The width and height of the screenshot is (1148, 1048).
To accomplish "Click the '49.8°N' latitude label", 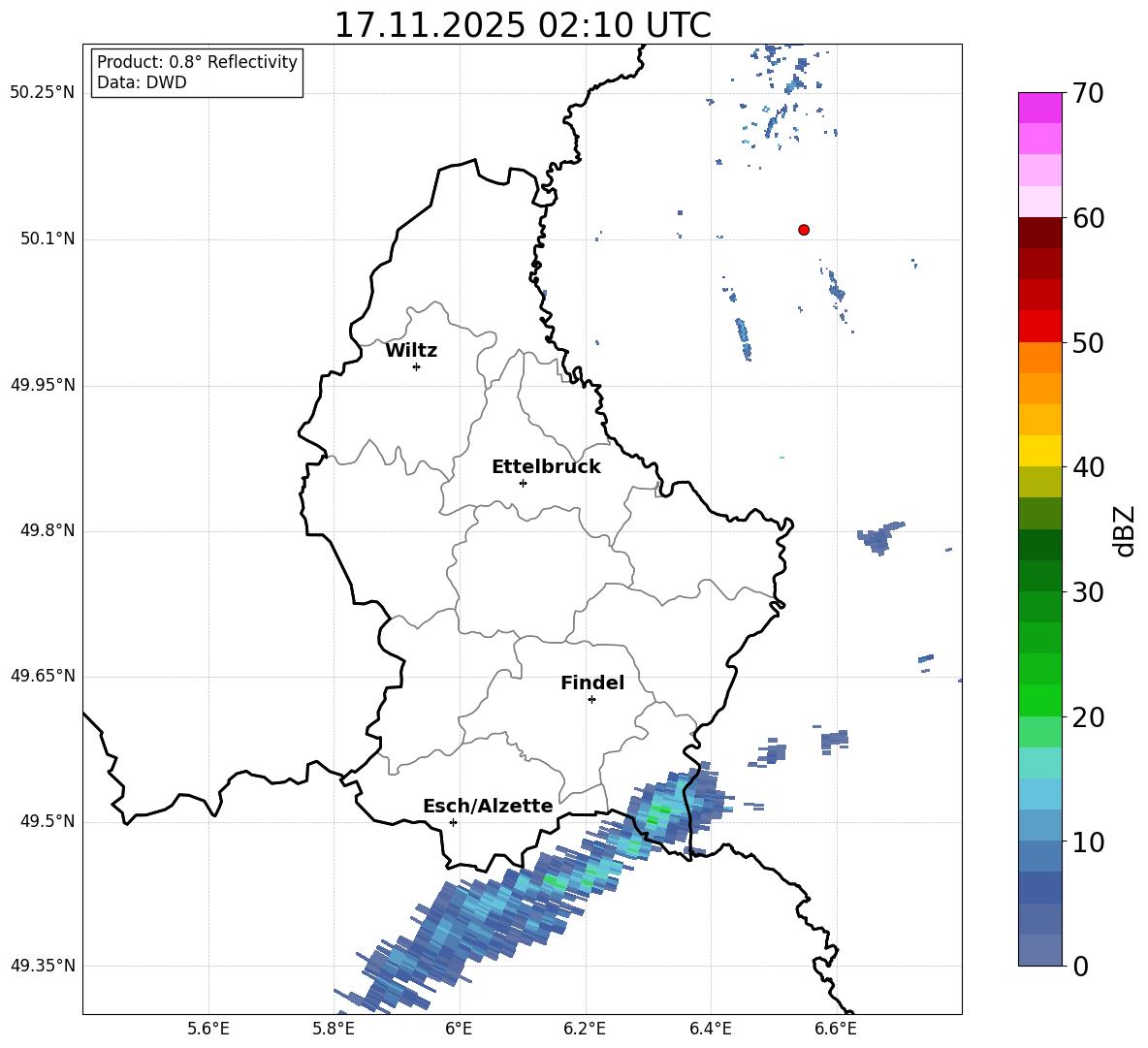I will (48, 530).
